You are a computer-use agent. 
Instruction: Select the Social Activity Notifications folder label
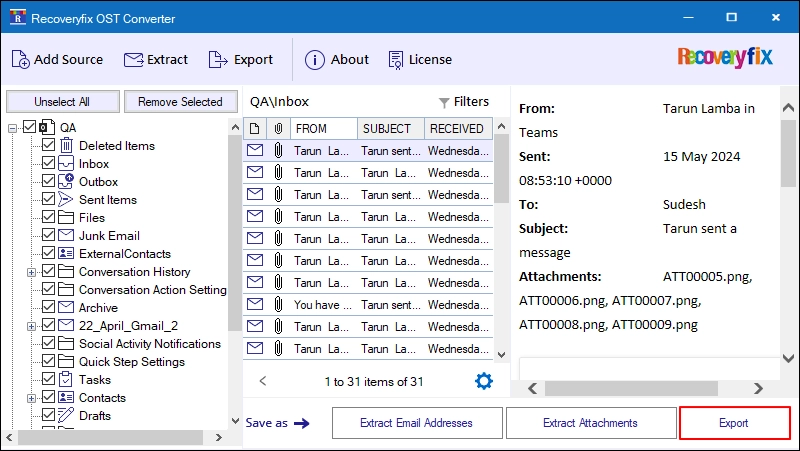(149, 343)
